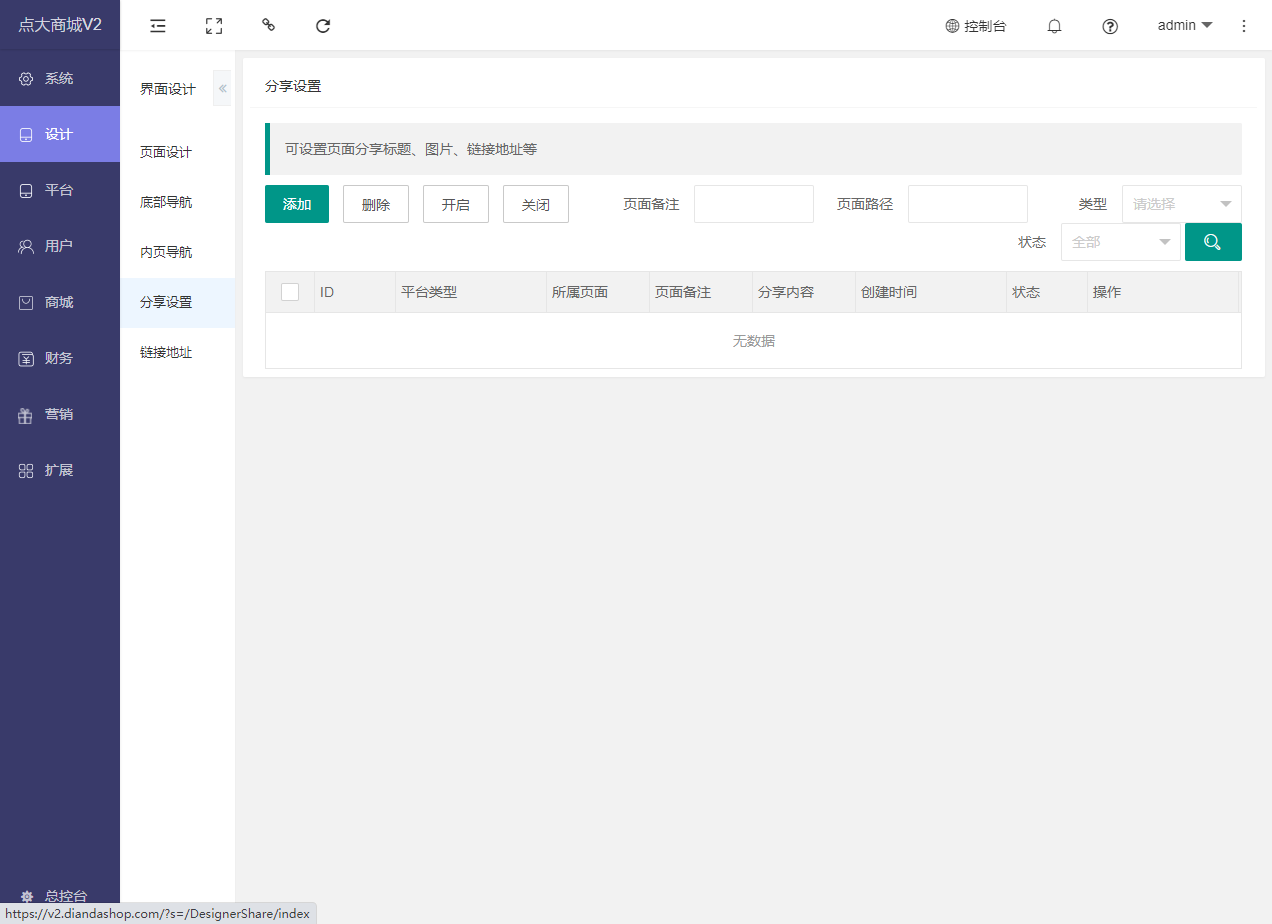Click the vertical three-dot more icon
1272x924 pixels.
tap(1244, 26)
